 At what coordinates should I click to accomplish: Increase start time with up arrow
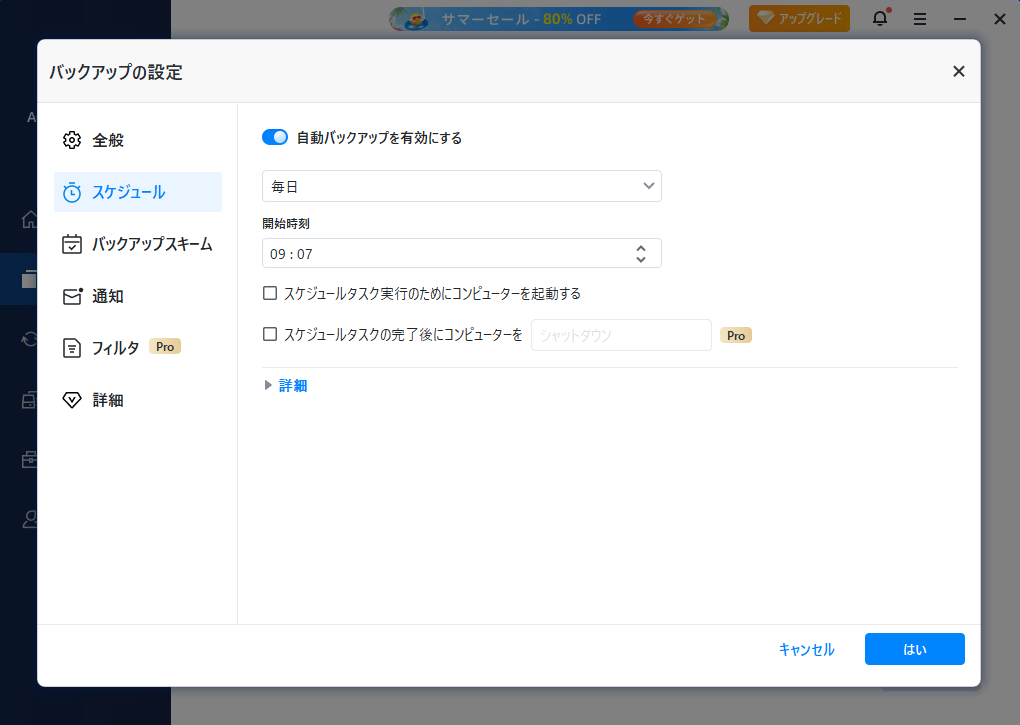[641, 248]
